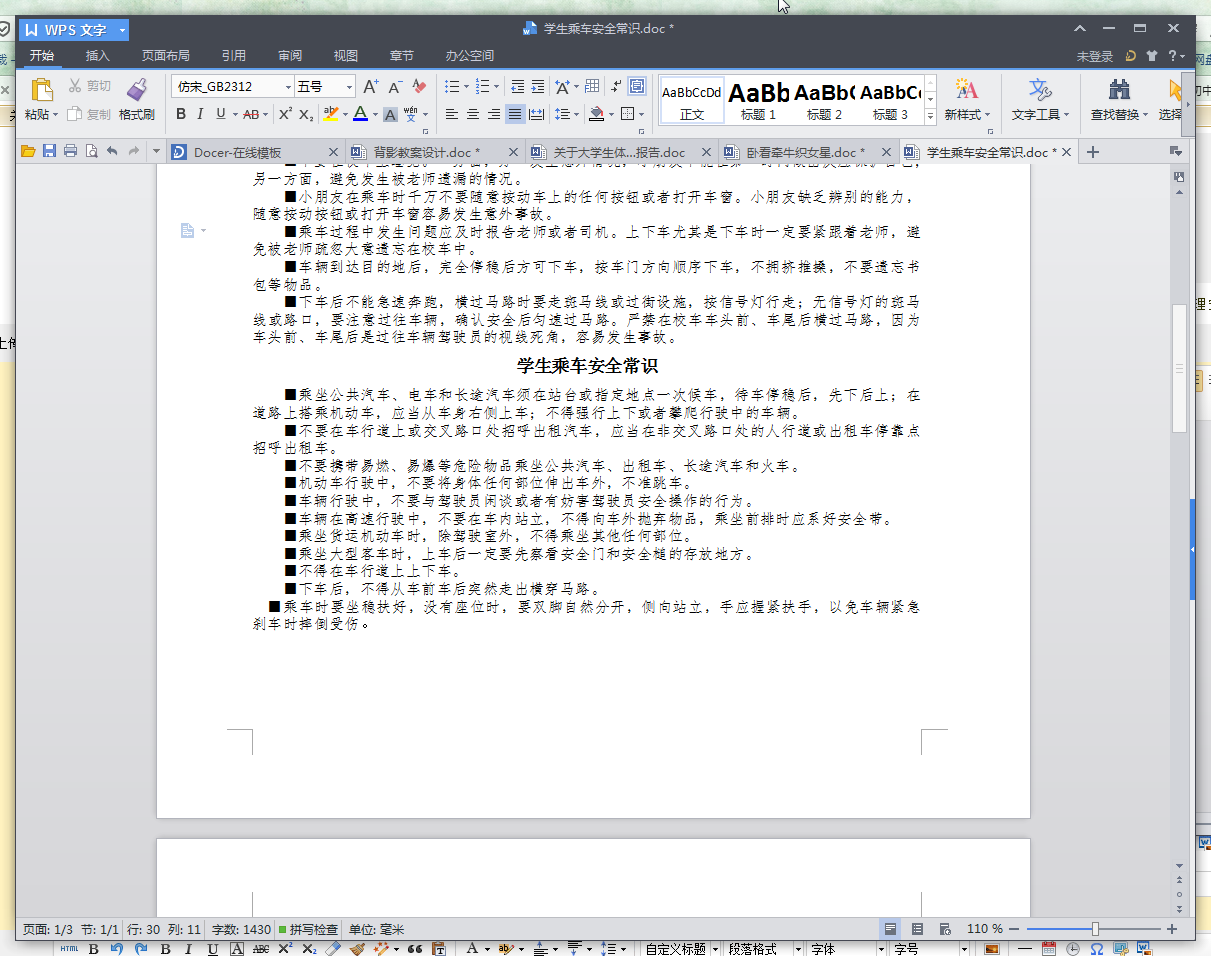Toggle Italic formatting

[201, 115]
